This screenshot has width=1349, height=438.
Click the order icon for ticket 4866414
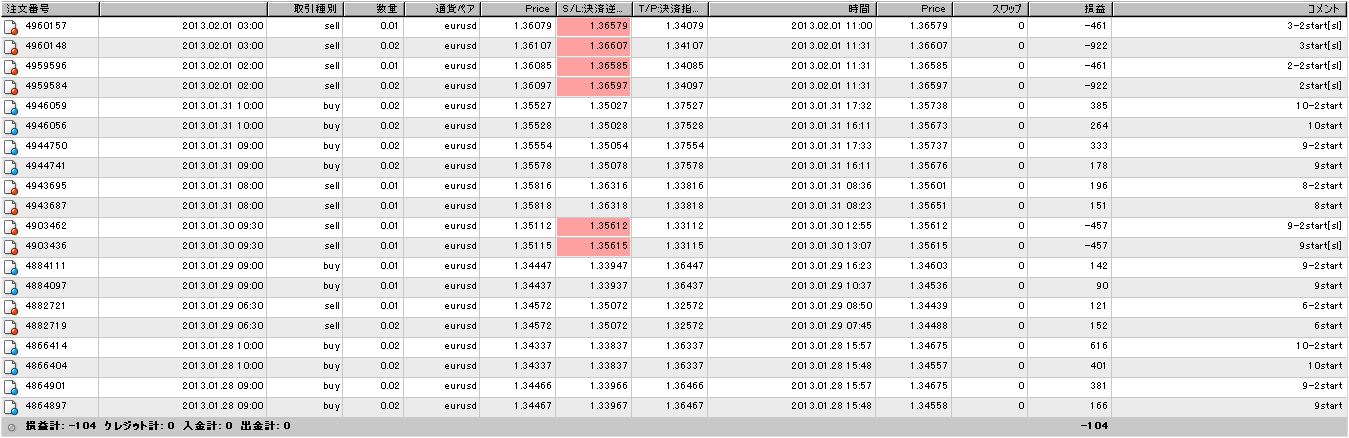click(11, 346)
